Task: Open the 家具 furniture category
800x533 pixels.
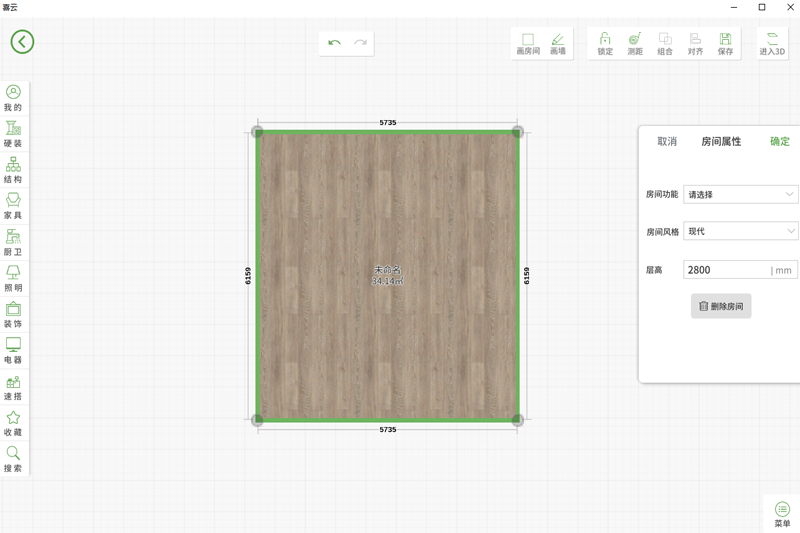Action: (13, 206)
